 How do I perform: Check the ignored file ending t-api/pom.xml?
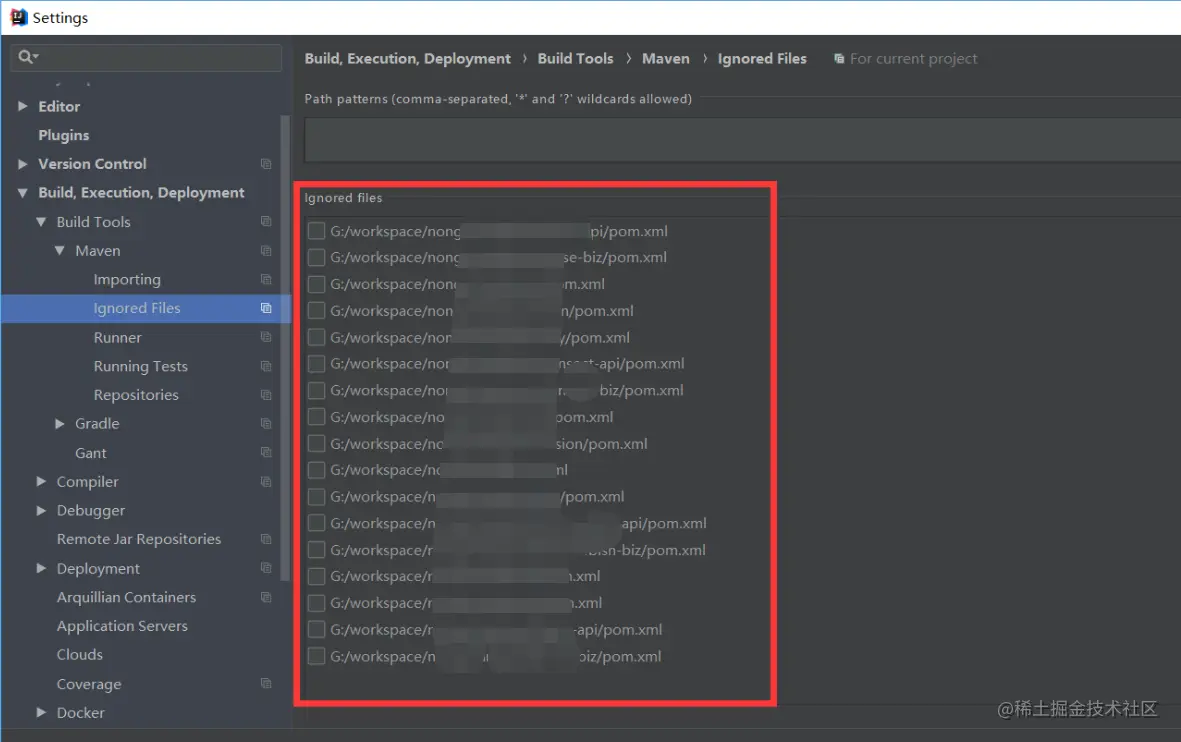316,364
